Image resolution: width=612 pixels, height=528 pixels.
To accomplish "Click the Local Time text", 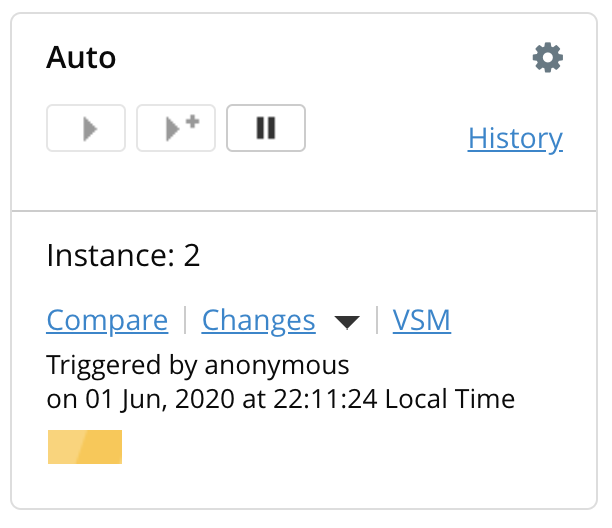I will tap(450, 400).
